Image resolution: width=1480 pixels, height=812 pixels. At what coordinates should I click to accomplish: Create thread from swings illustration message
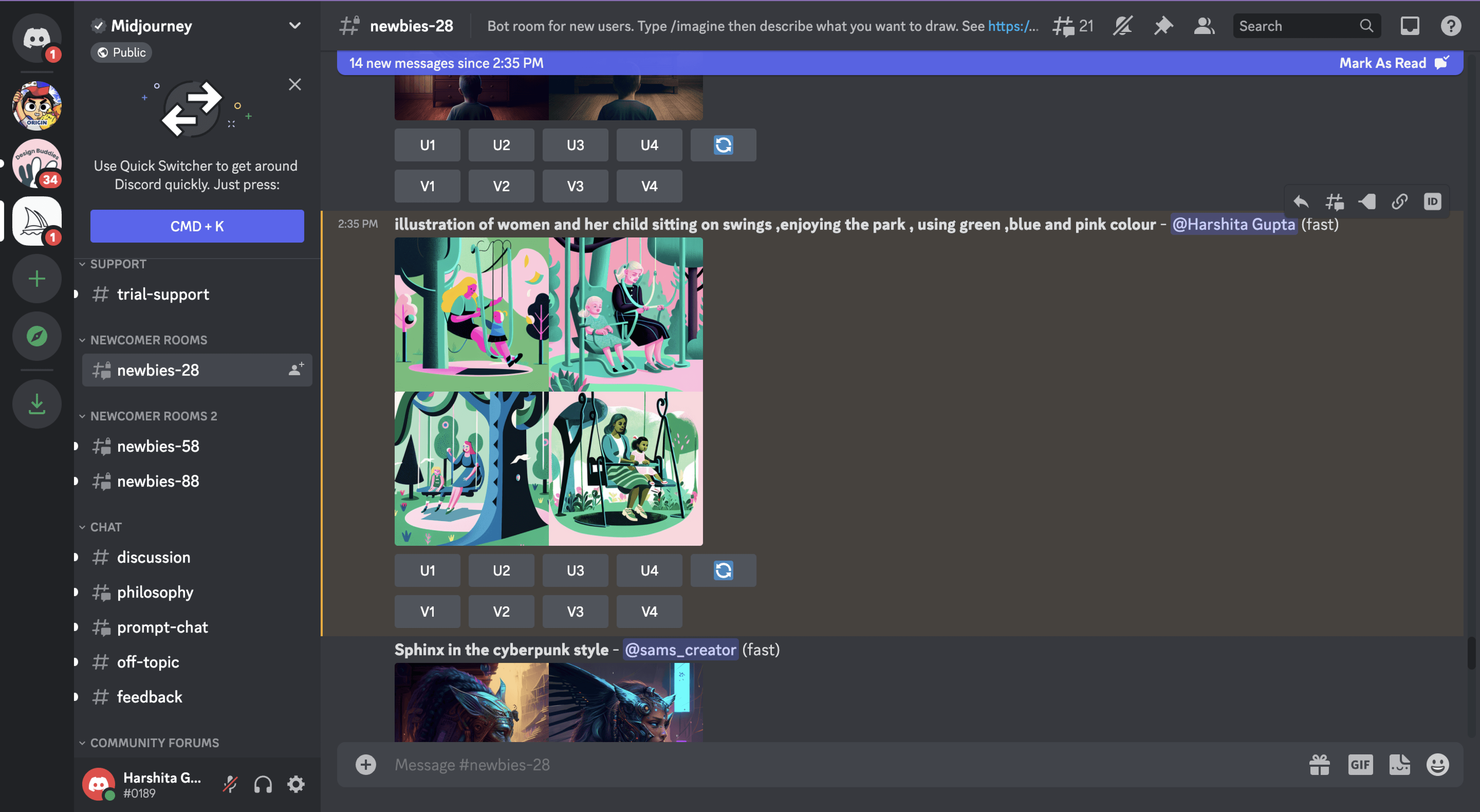click(1334, 202)
